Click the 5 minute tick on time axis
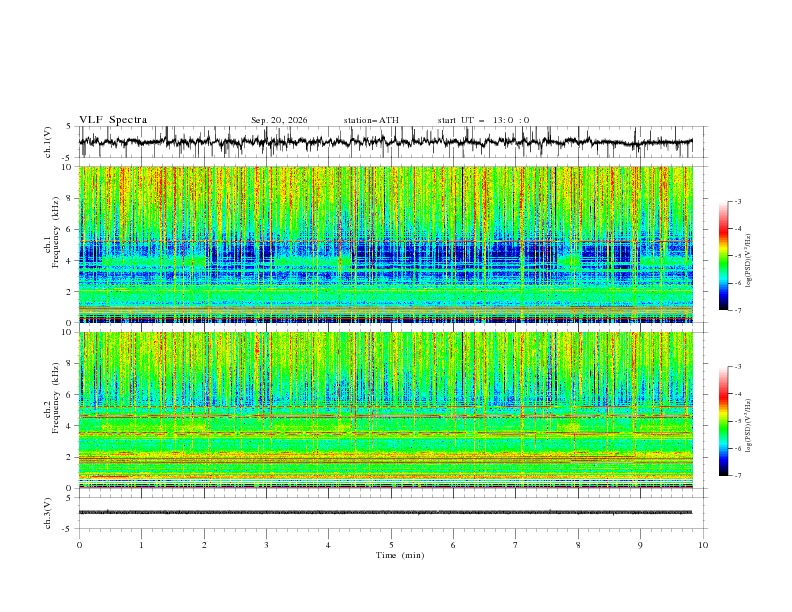This screenshot has width=792, height=612. (391, 545)
